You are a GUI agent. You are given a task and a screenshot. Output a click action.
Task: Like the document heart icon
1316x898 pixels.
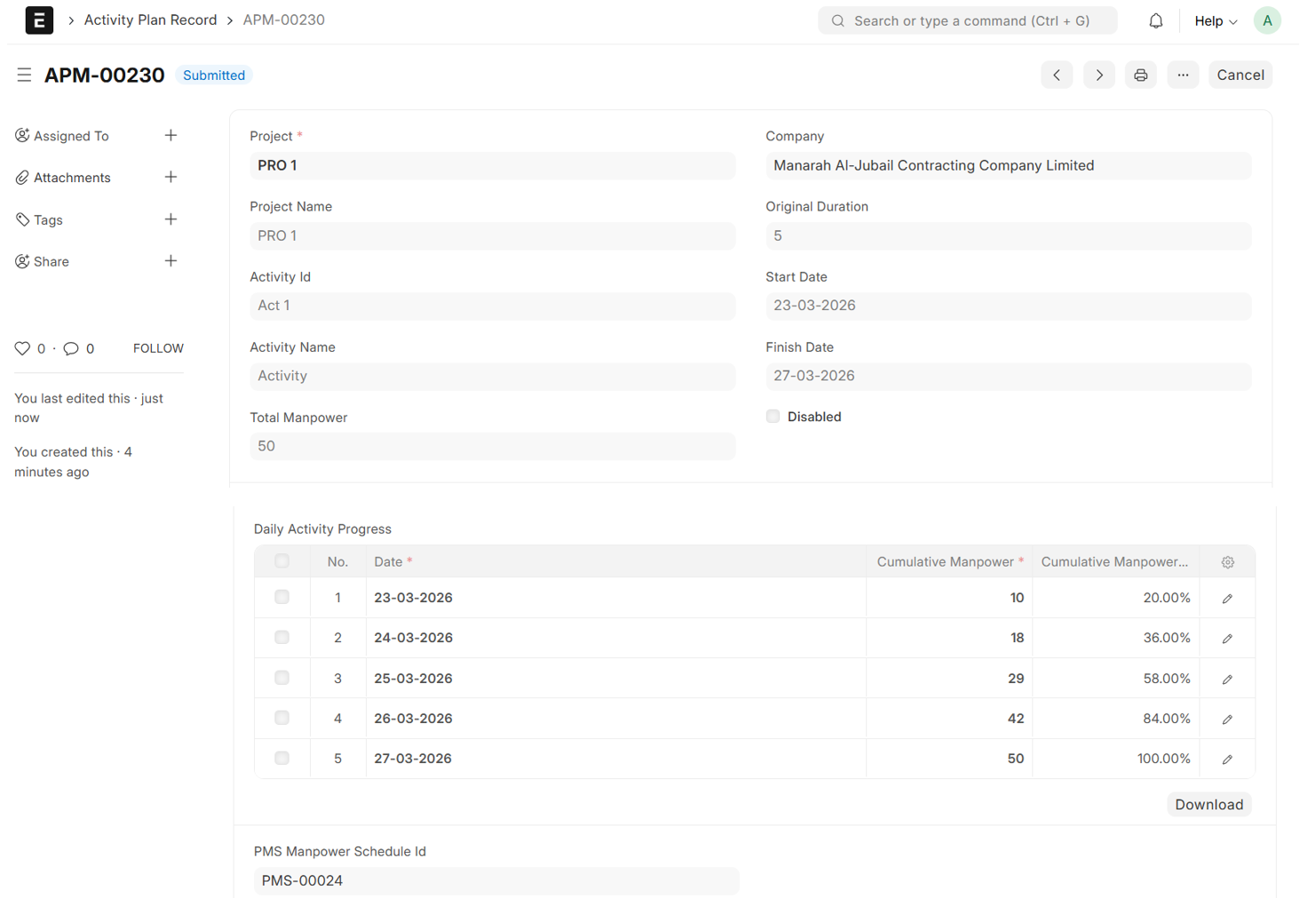point(22,348)
